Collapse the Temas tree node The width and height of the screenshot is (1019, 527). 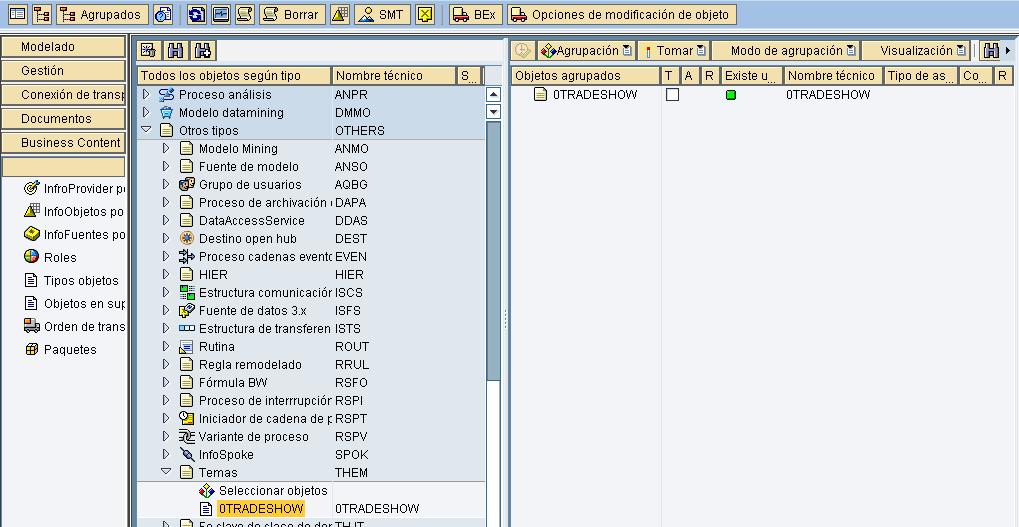(x=166, y=473)
